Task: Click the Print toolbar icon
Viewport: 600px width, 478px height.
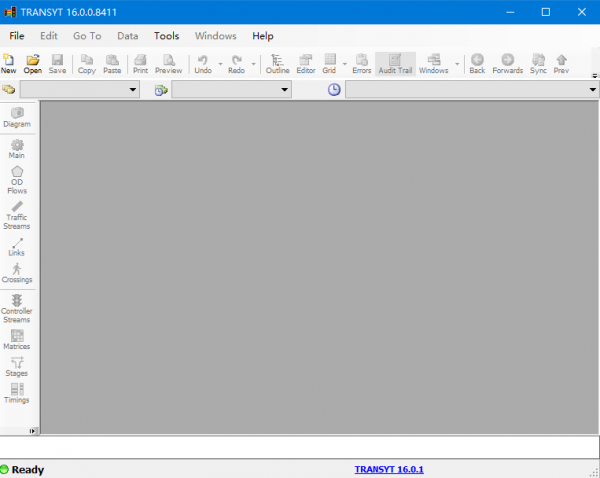Action: tap(140, 64)
